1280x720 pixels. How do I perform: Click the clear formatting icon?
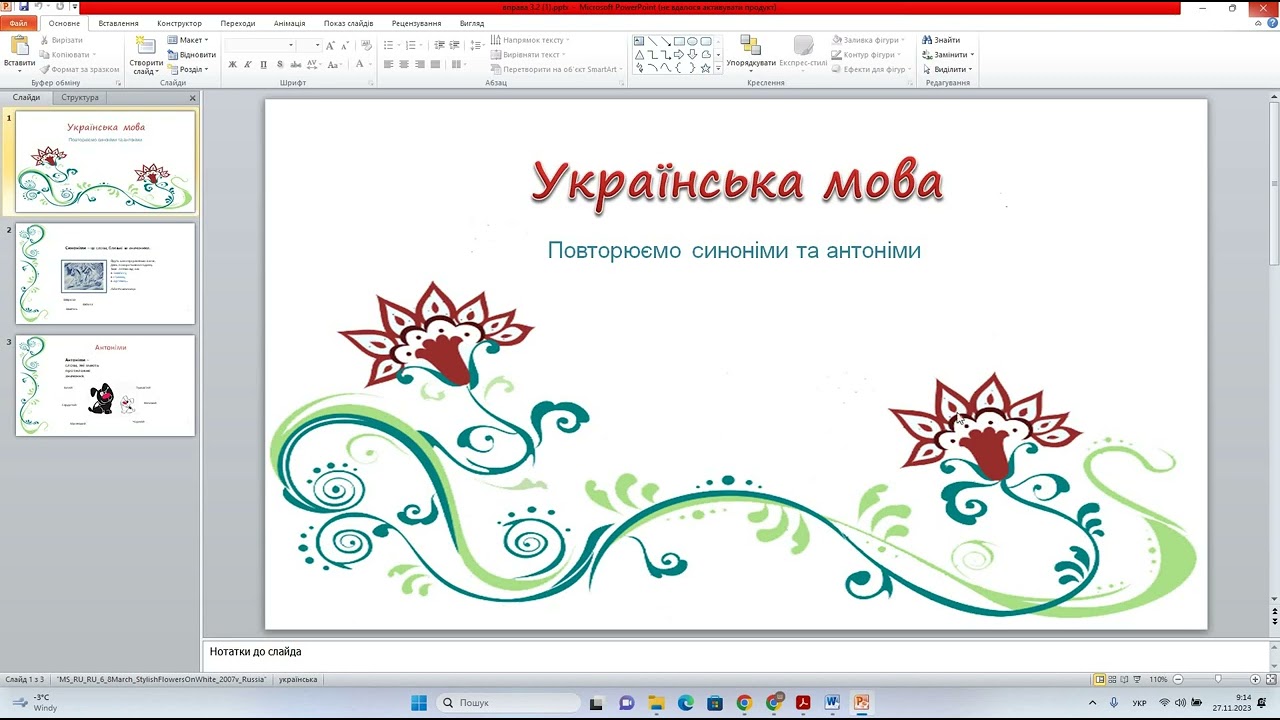point(366,45)
